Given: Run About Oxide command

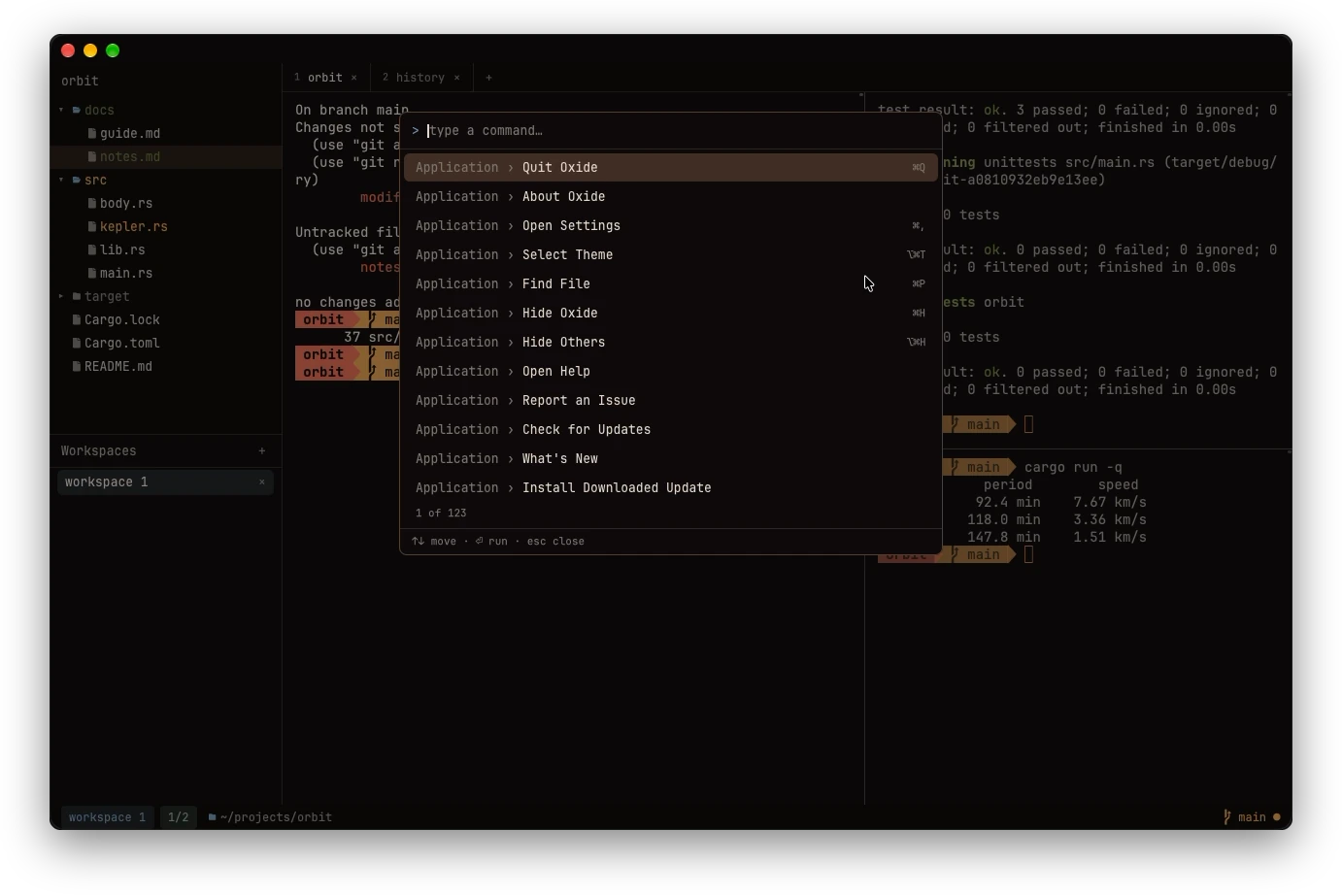Looking at the screenshot, I should pos(671,196).
